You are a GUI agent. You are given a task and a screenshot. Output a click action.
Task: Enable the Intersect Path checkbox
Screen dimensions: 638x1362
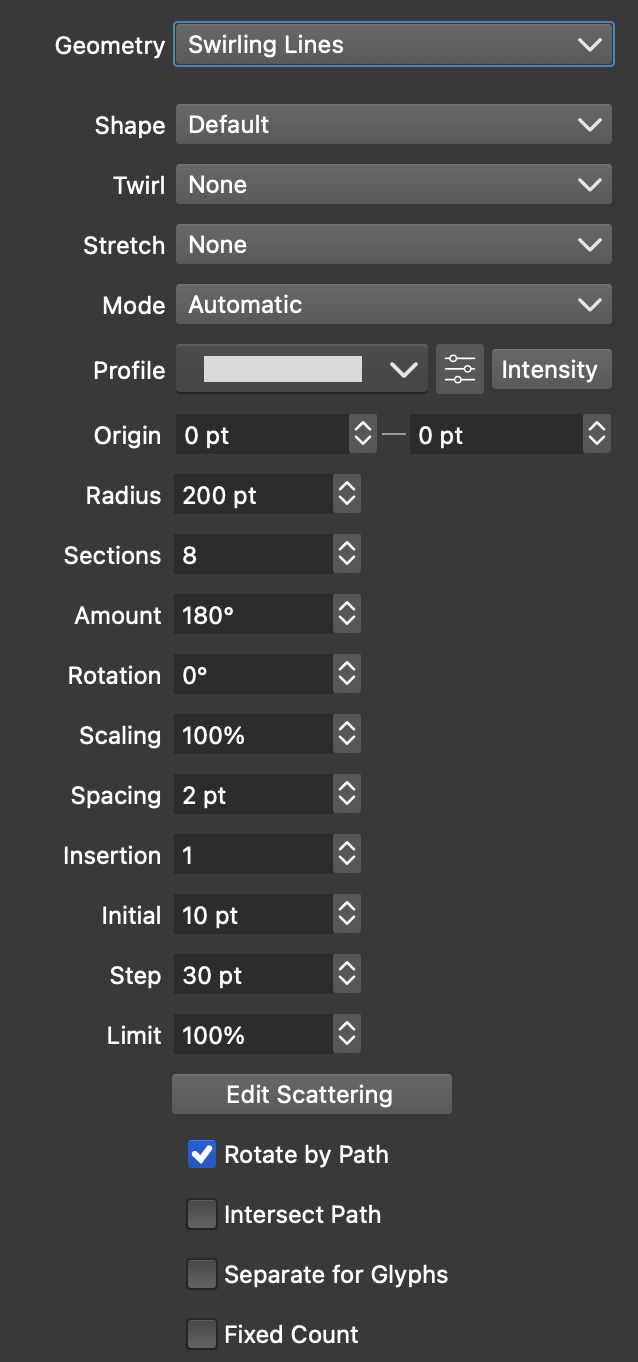click(x=202, y=1215)
